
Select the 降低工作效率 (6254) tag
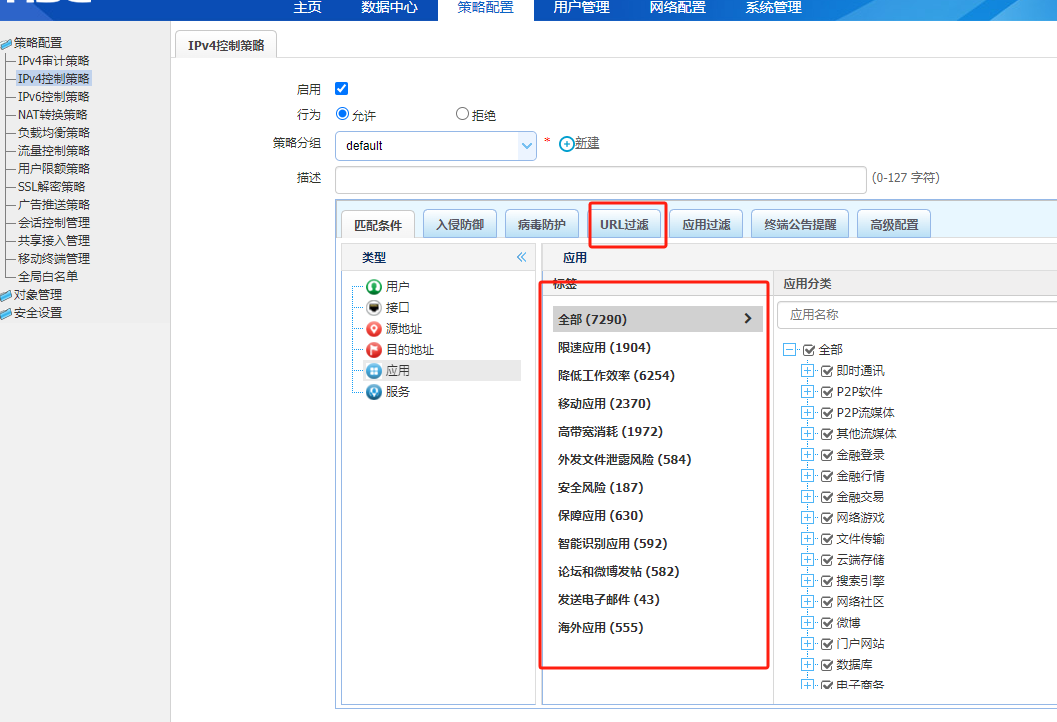click(616, 375)
